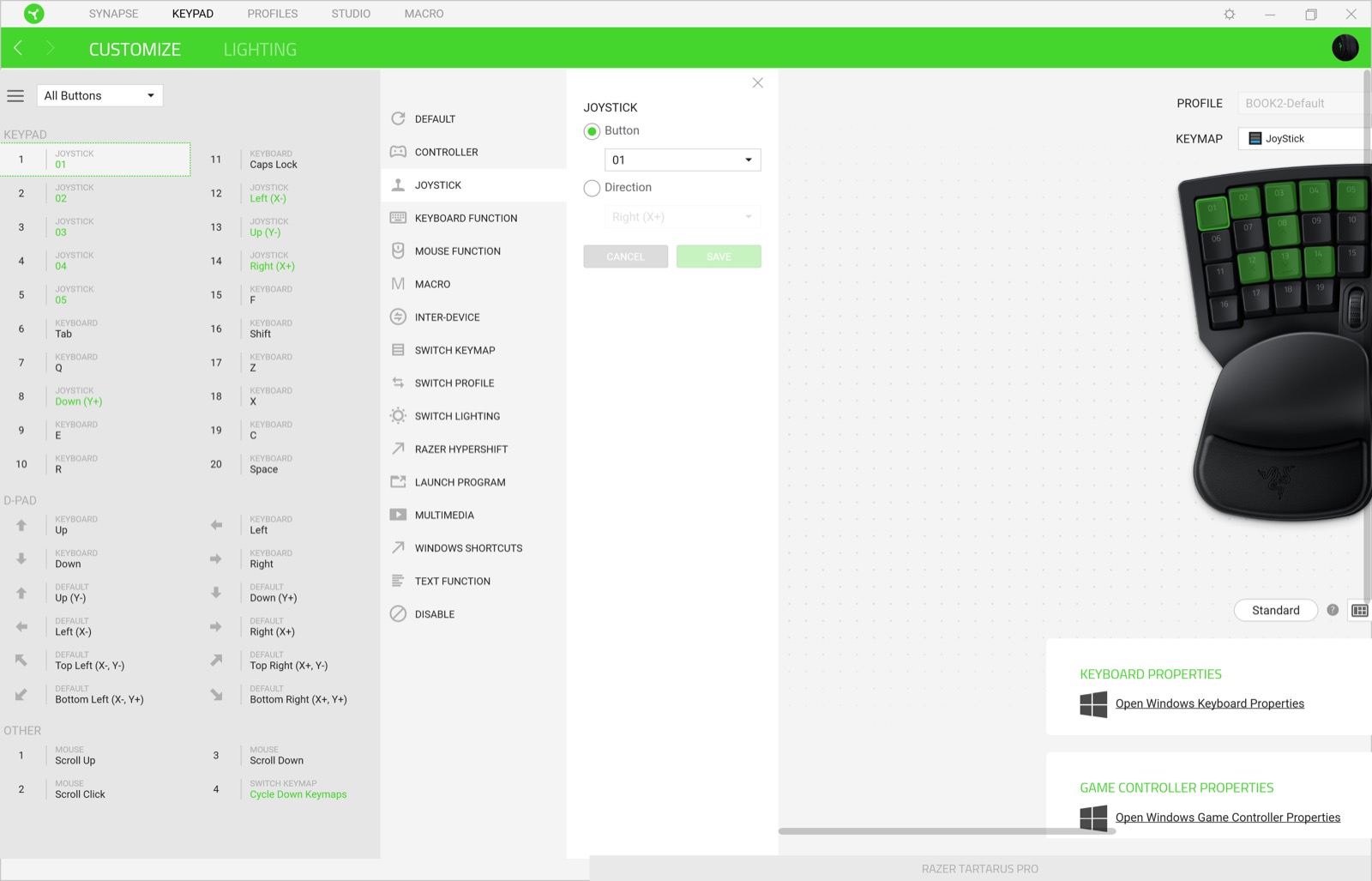
Task: Go back with left arrow
Action: coord(18,48)
